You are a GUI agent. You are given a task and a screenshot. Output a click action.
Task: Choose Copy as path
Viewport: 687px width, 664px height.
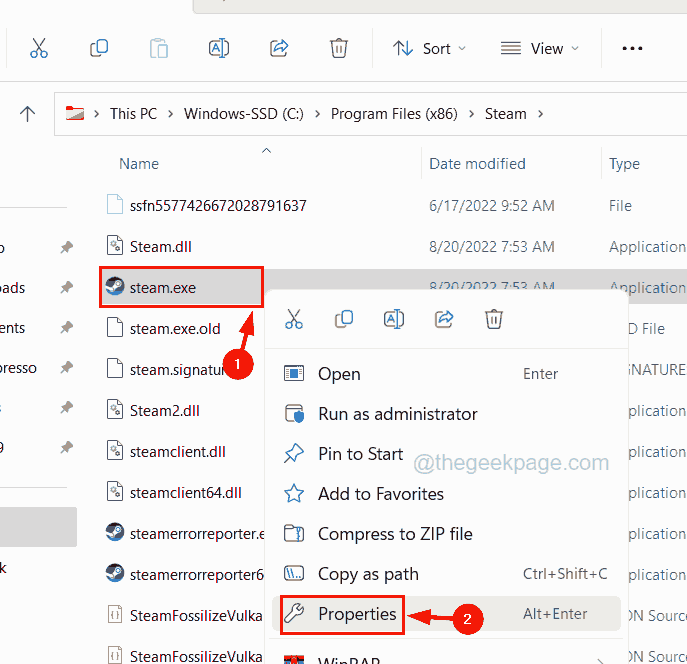pos(446,574)
